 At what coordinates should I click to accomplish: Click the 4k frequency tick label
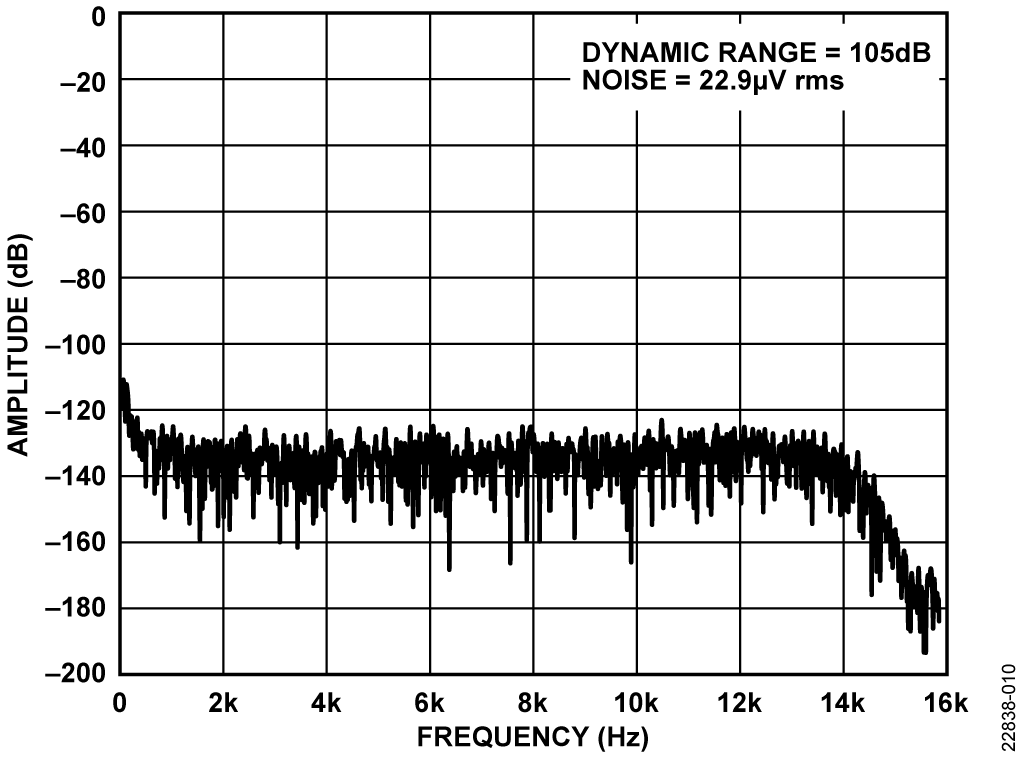pyautogui.click(x=326, y=701)
